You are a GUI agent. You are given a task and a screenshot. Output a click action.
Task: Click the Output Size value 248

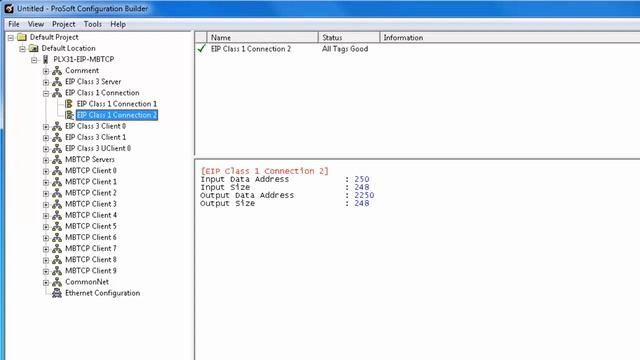[x=362, y=203]
